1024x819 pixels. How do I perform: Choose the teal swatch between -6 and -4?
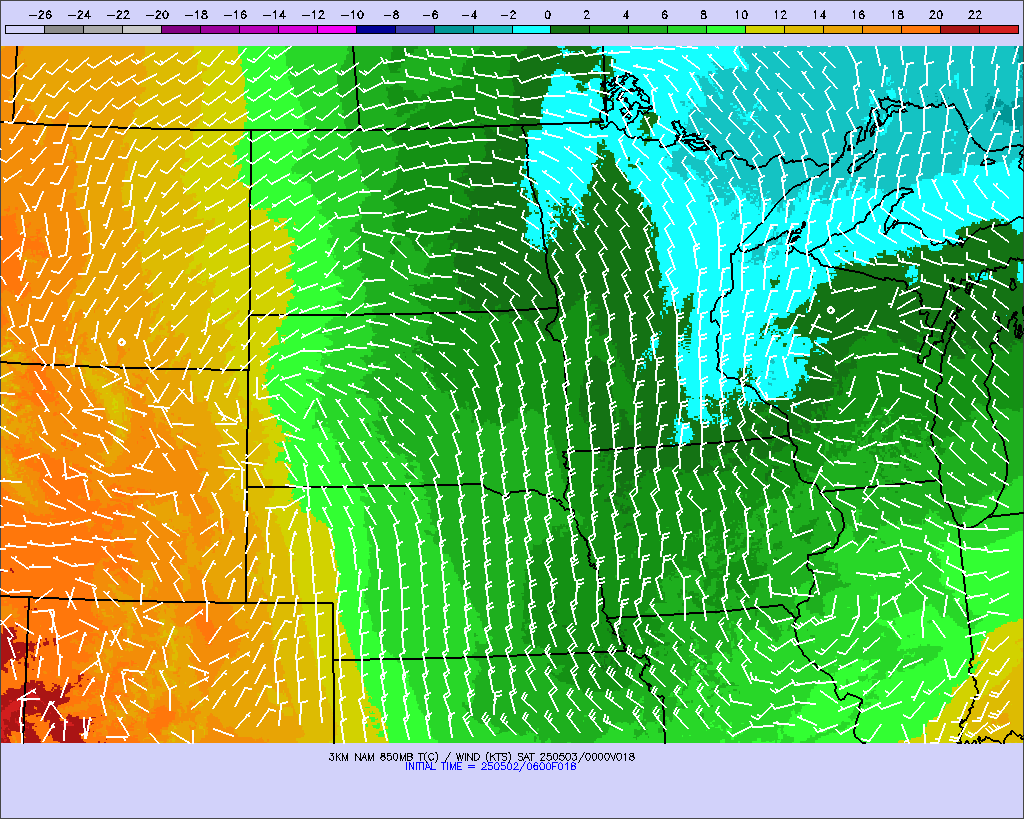[454, 29]
